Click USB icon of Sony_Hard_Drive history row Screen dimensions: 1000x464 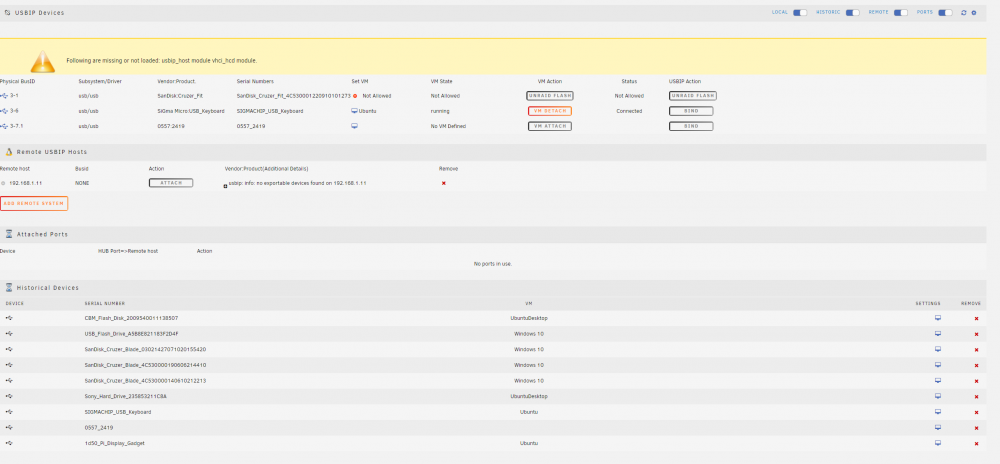click(x=9, y=396)
